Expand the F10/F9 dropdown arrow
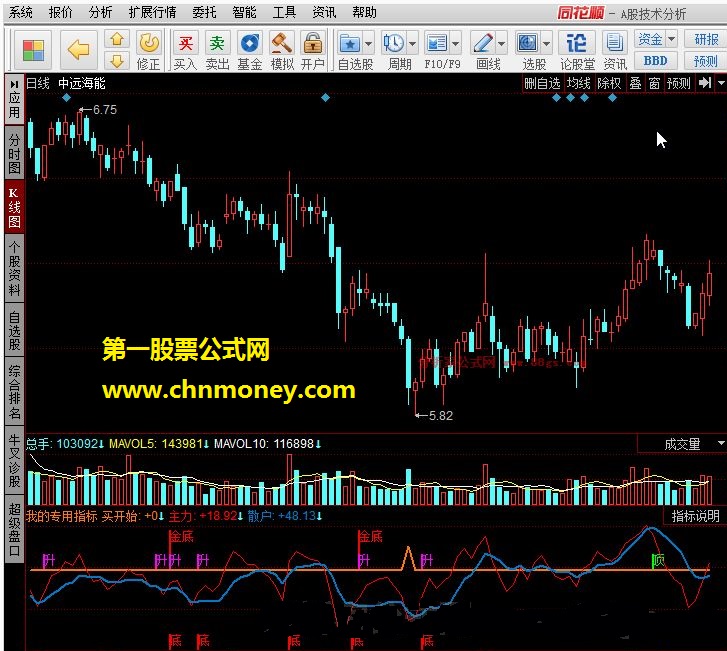 coord(455,44)
